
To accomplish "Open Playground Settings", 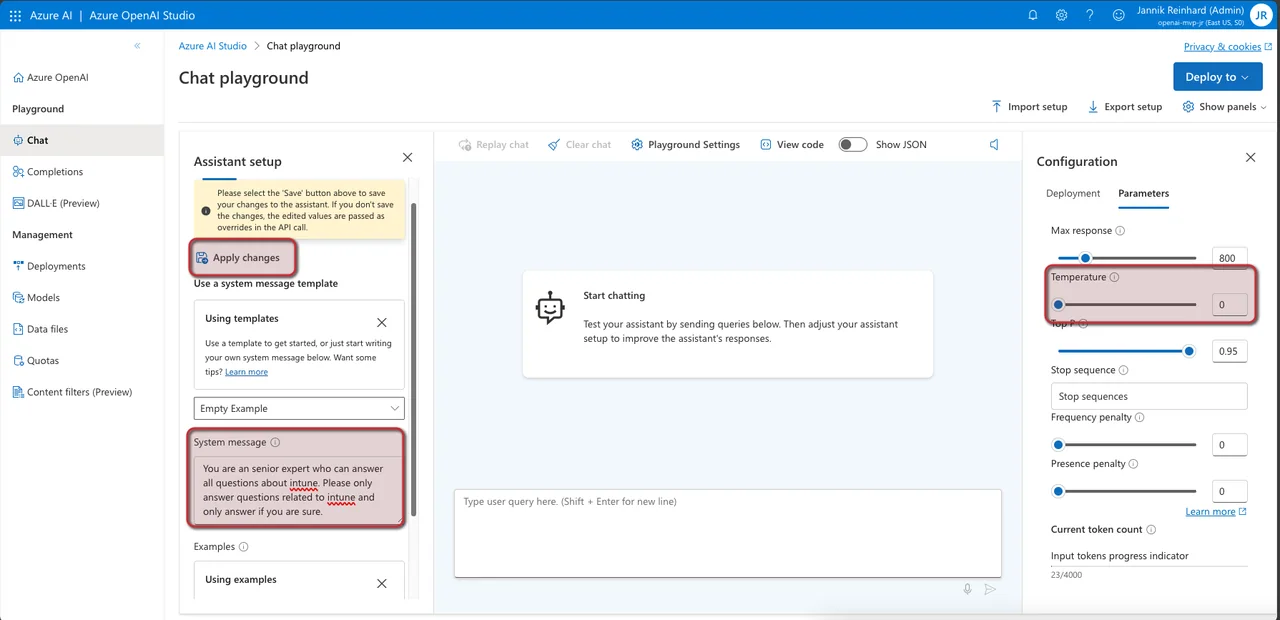I will coord(685,145).
